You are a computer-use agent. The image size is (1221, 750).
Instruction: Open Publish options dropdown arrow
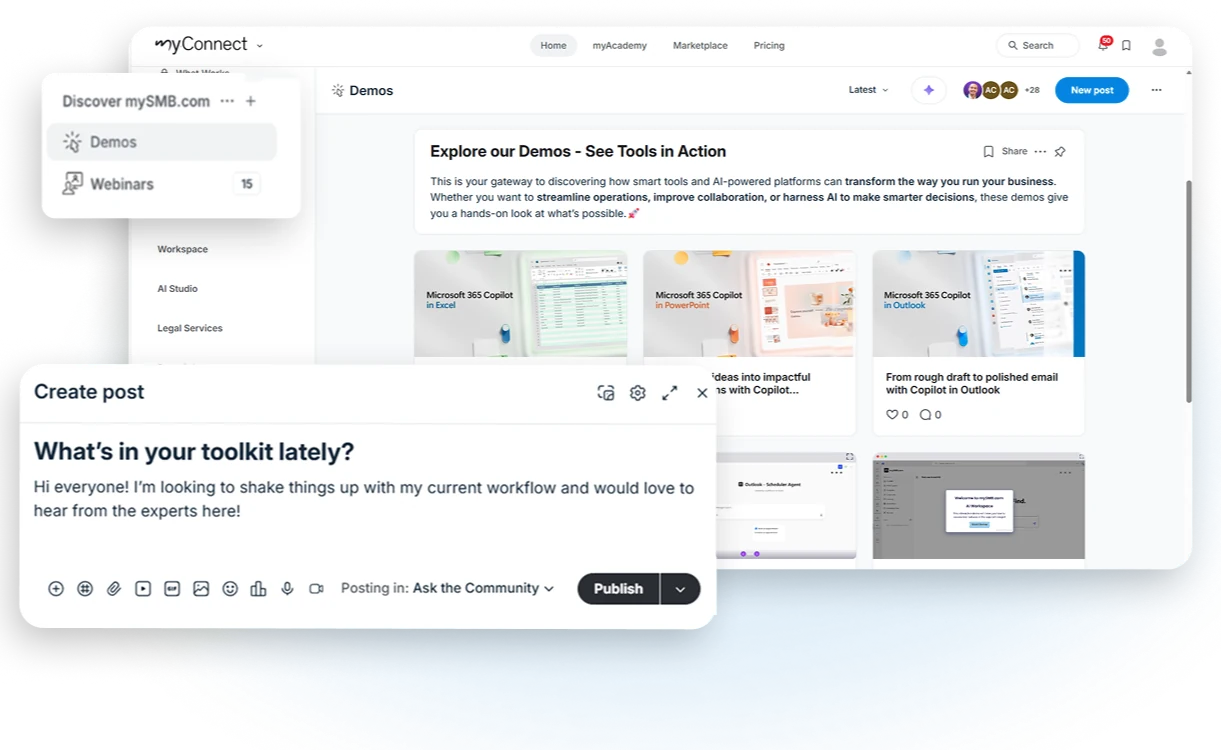(680, 589)
